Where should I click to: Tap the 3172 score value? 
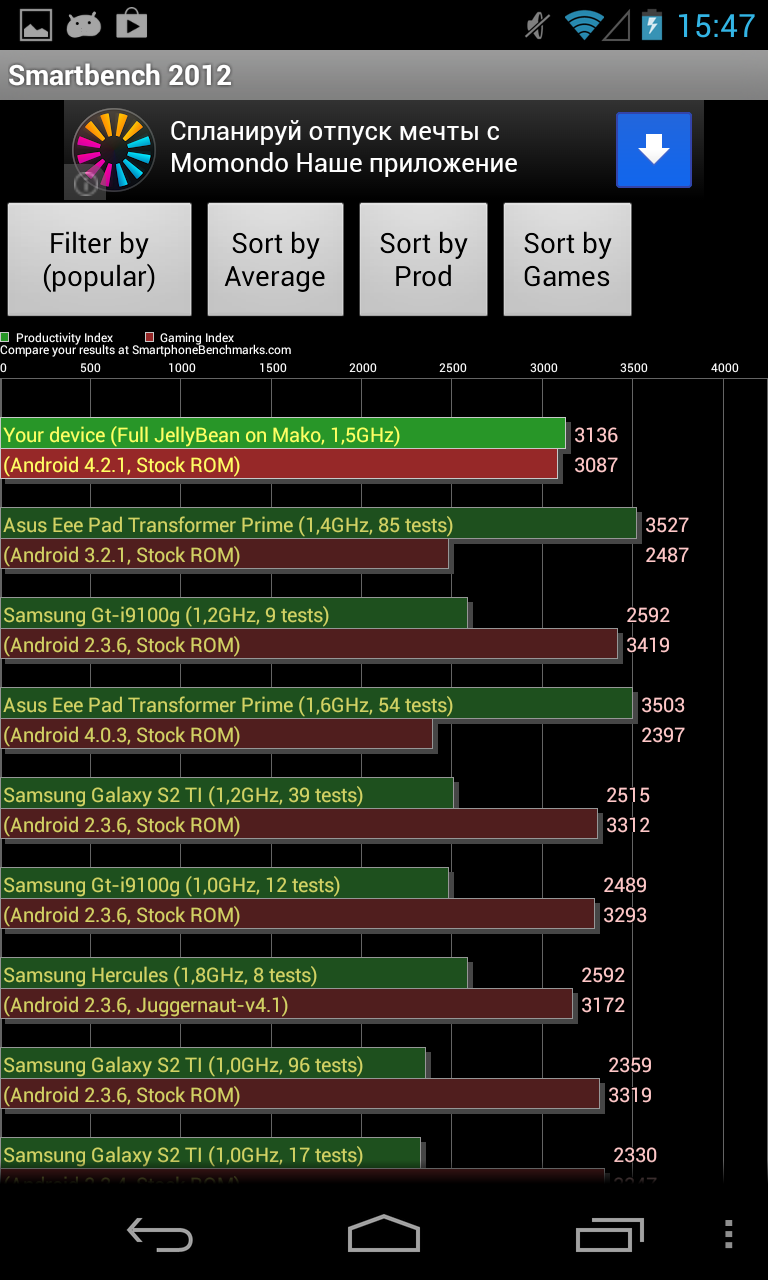(x=603, y=1005)
